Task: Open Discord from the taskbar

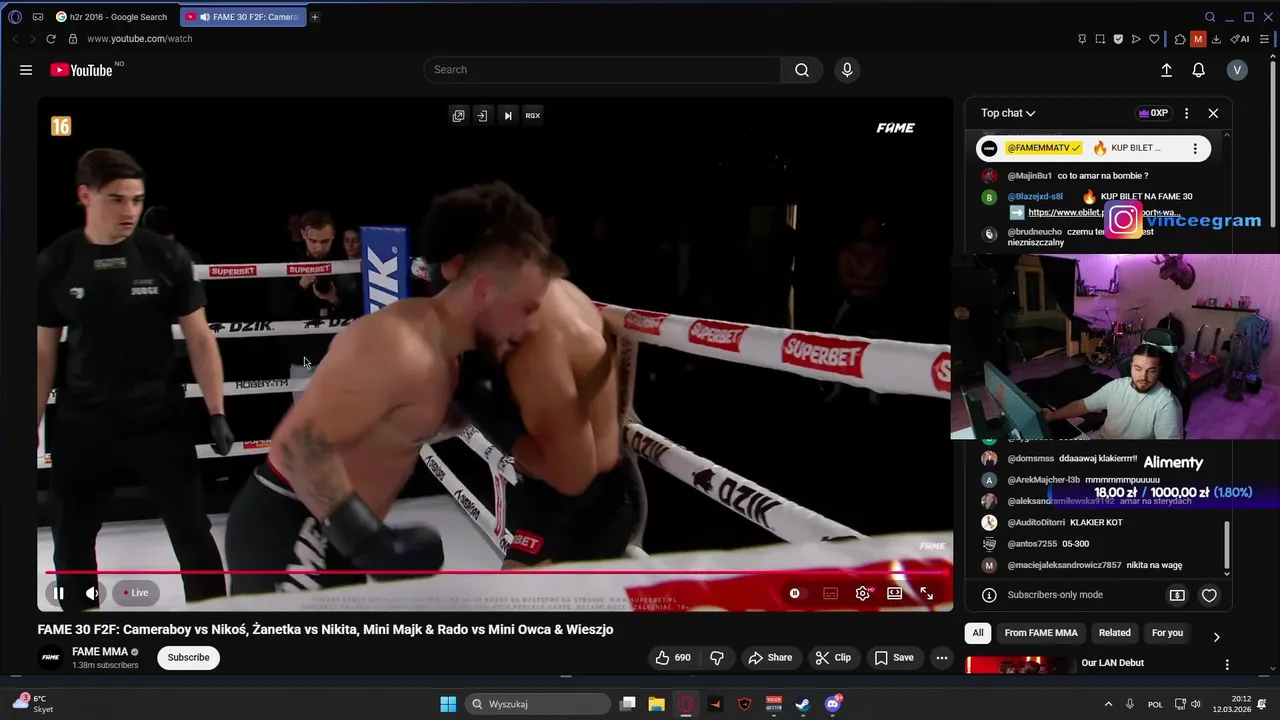Action: [833, 704]
